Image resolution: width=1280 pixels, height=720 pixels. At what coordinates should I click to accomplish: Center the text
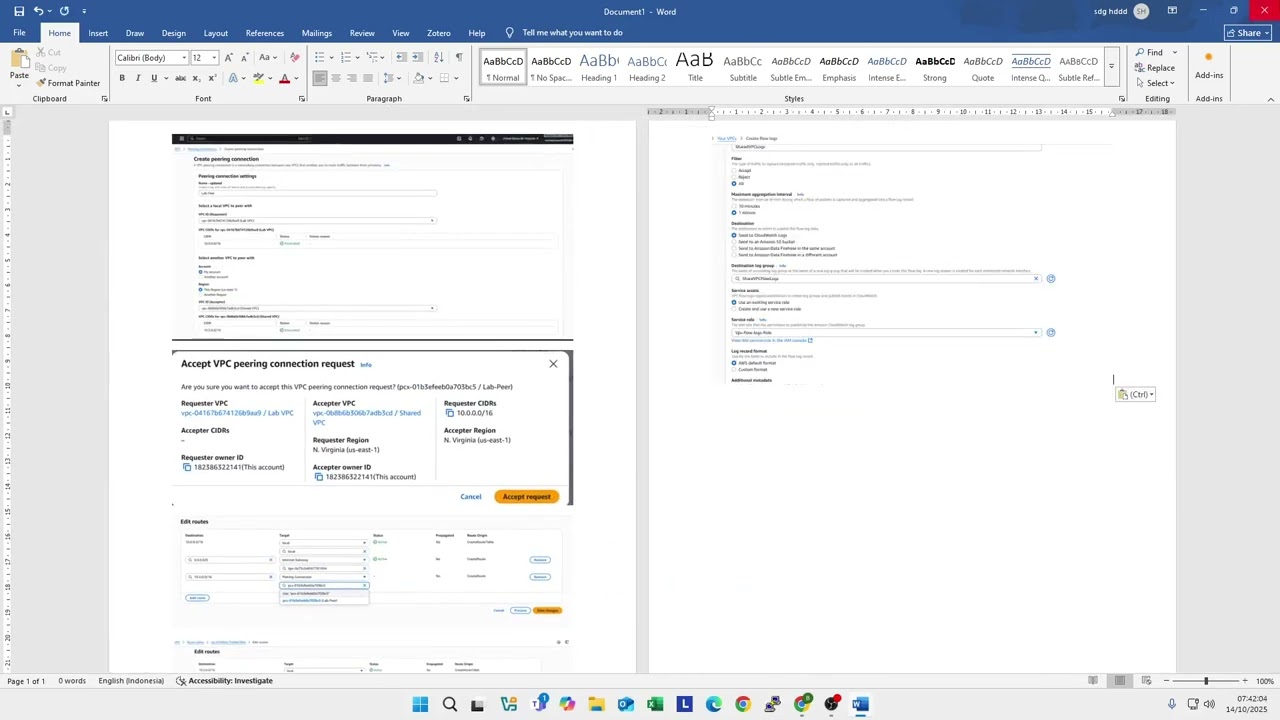[336, 78]
